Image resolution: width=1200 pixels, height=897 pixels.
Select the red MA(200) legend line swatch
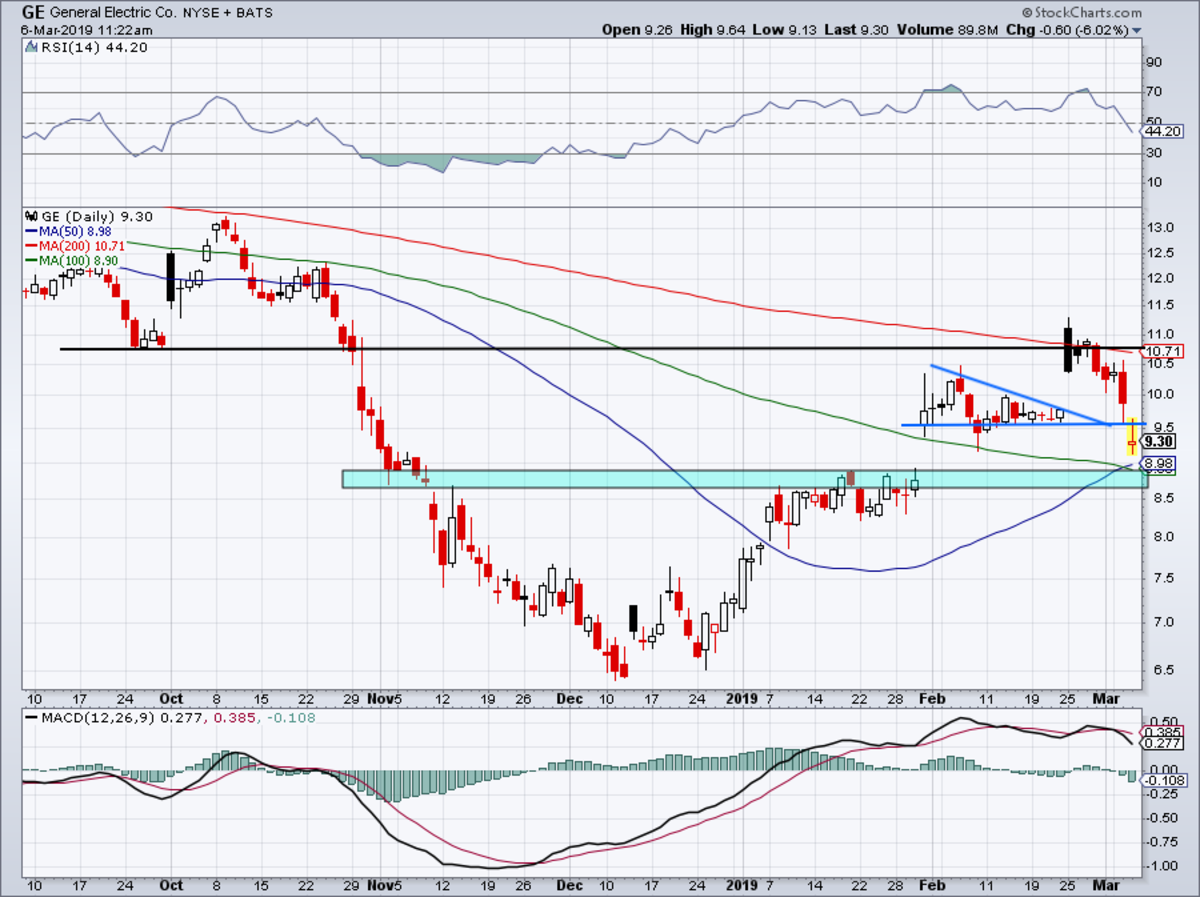click(29, 245)
